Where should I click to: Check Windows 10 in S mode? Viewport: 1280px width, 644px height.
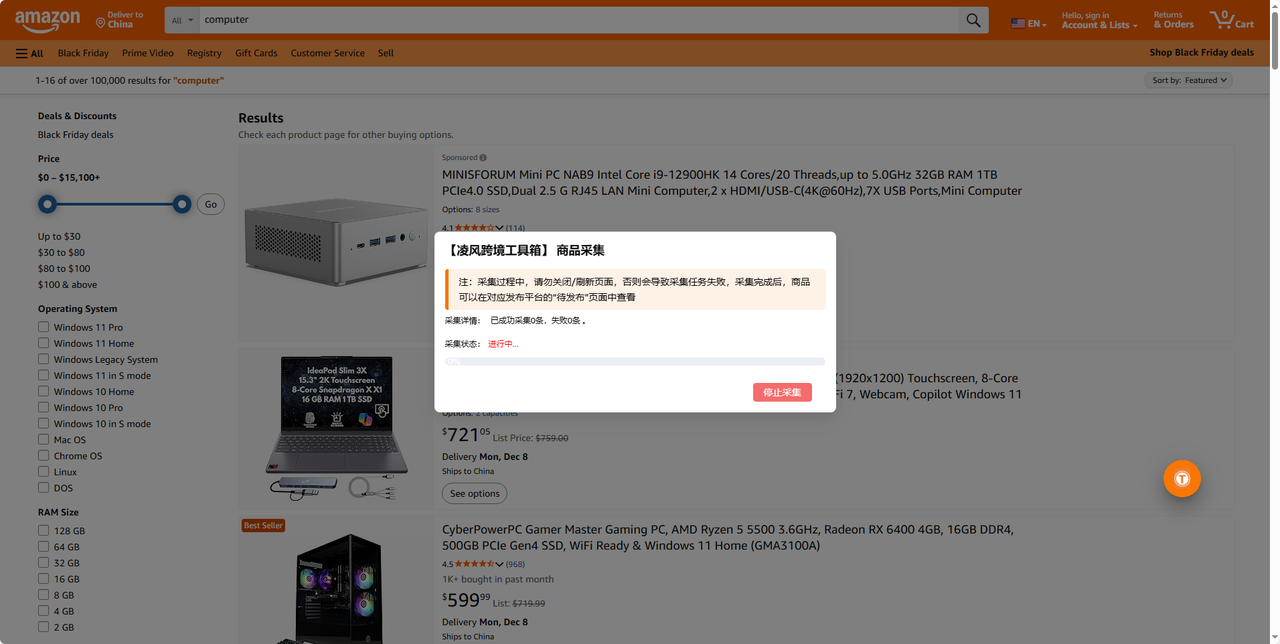(43, 423)
